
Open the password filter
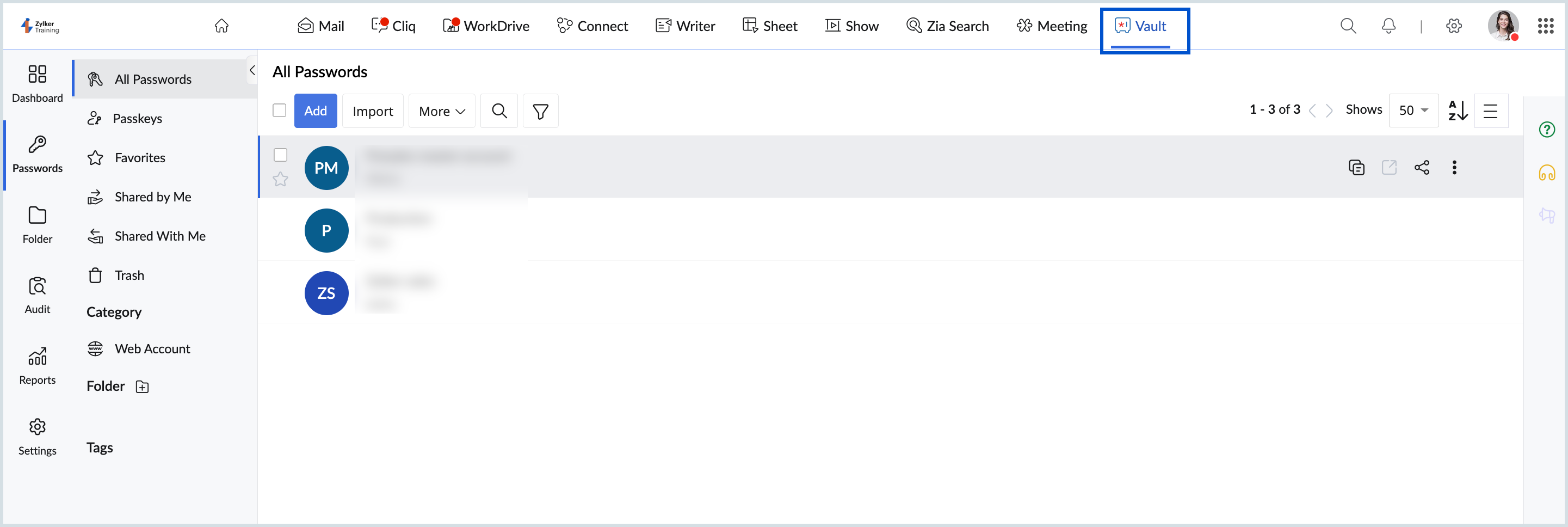(540, 111)
